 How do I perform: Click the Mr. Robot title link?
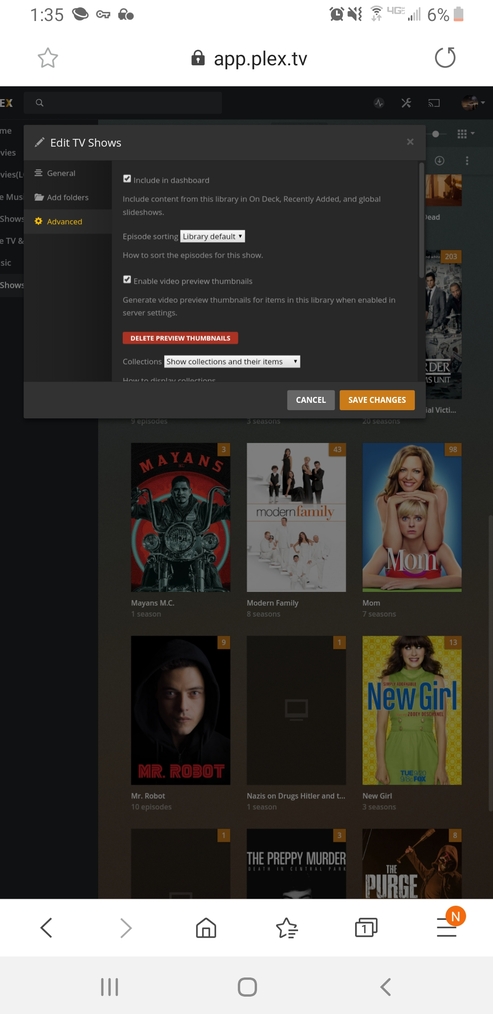coord(148,795)
